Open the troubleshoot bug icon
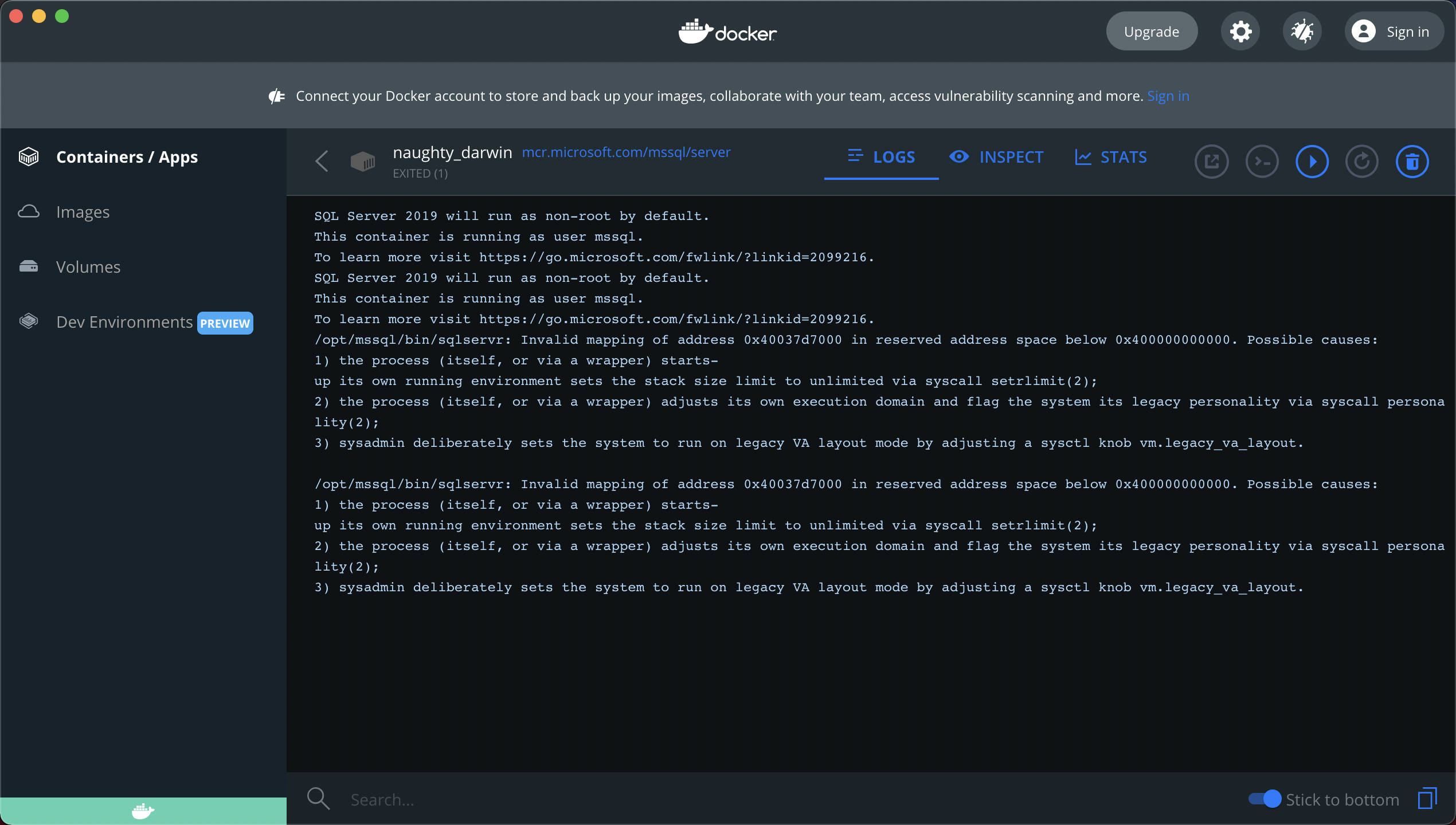The image size is (1456, 825). click(1302, 32)
